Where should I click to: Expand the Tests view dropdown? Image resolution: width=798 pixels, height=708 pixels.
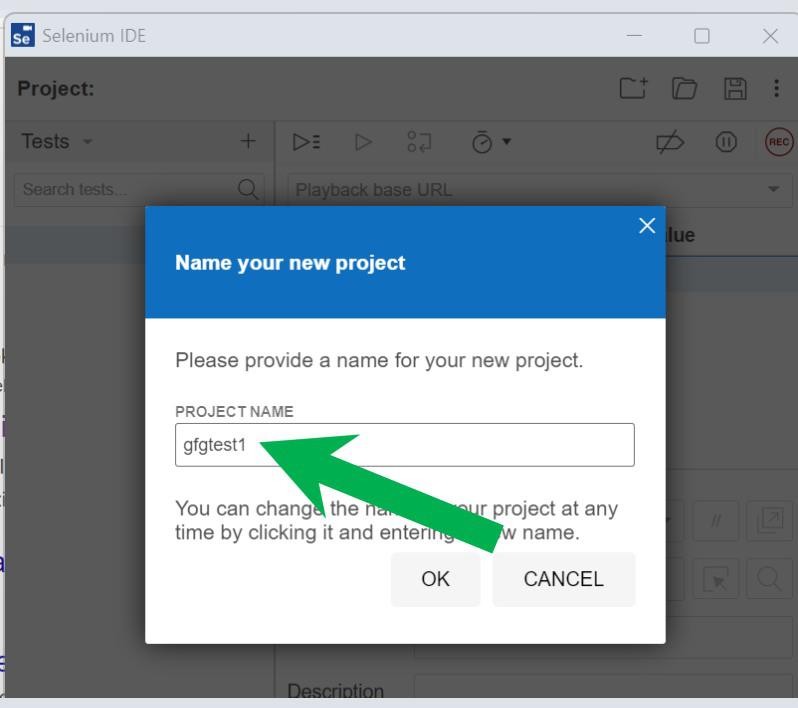(88, 141)
